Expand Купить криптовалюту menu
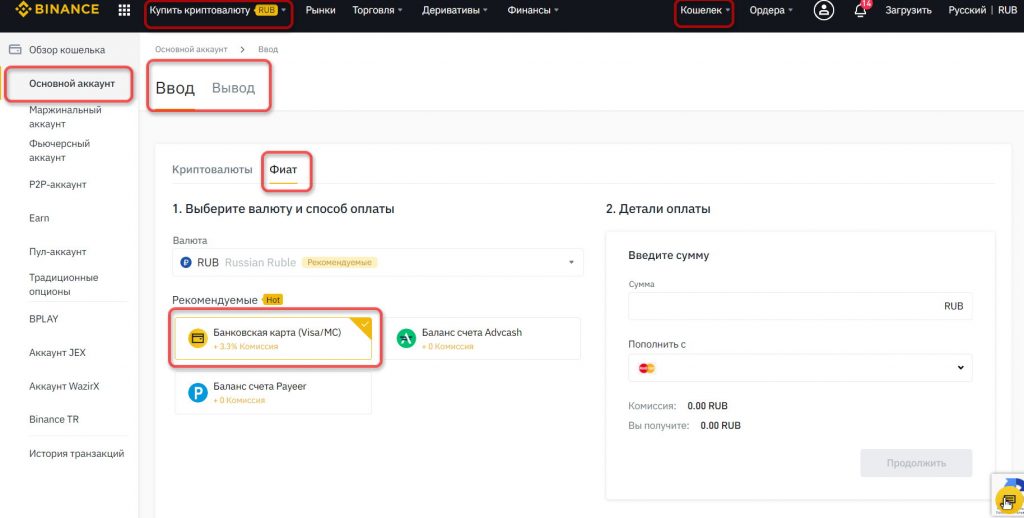This screenshot has height=518, width=1024. click(x=218, y=10)
